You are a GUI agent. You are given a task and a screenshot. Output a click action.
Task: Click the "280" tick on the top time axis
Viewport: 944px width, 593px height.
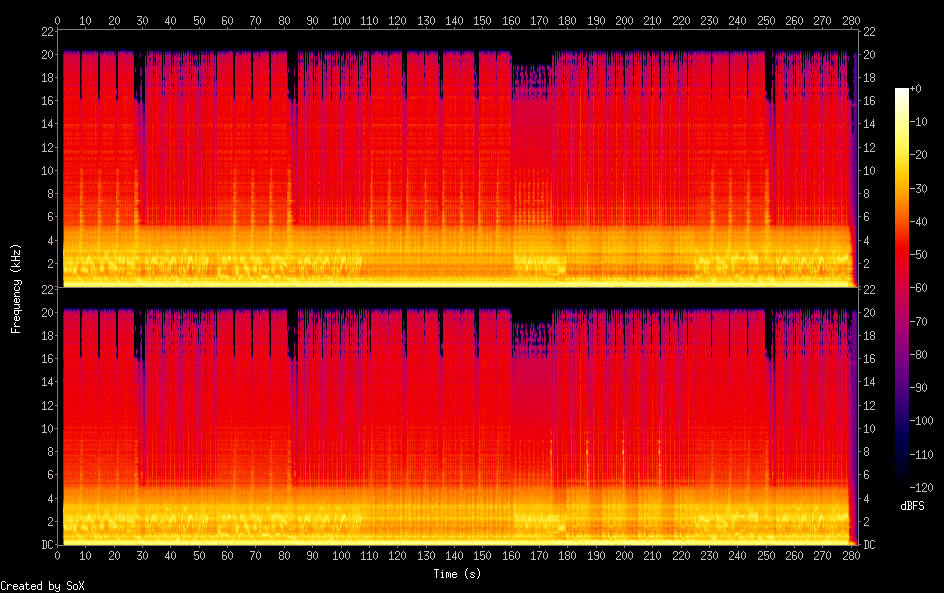tap(851, 20)
